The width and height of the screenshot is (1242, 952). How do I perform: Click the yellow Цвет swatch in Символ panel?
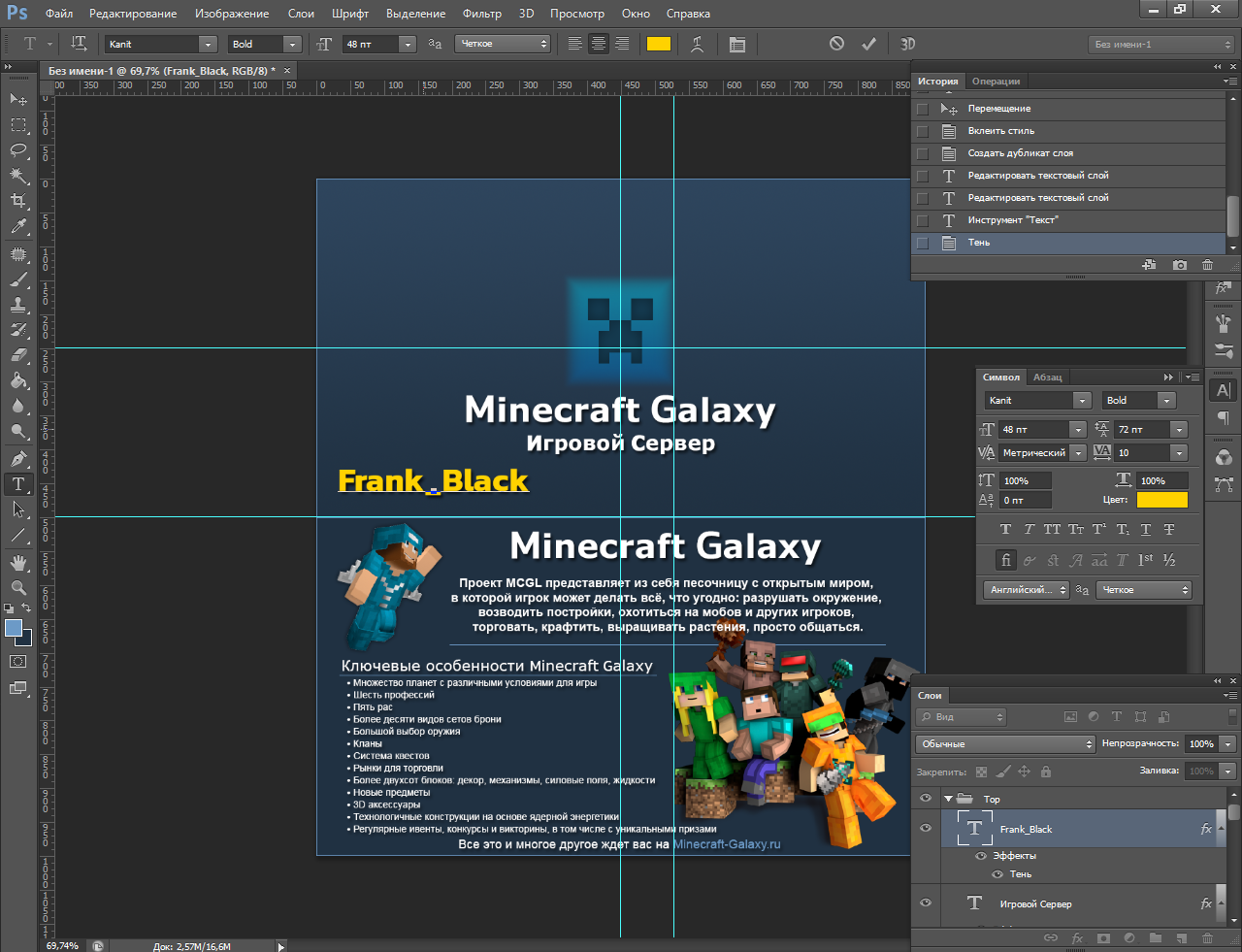[1161, 500]
